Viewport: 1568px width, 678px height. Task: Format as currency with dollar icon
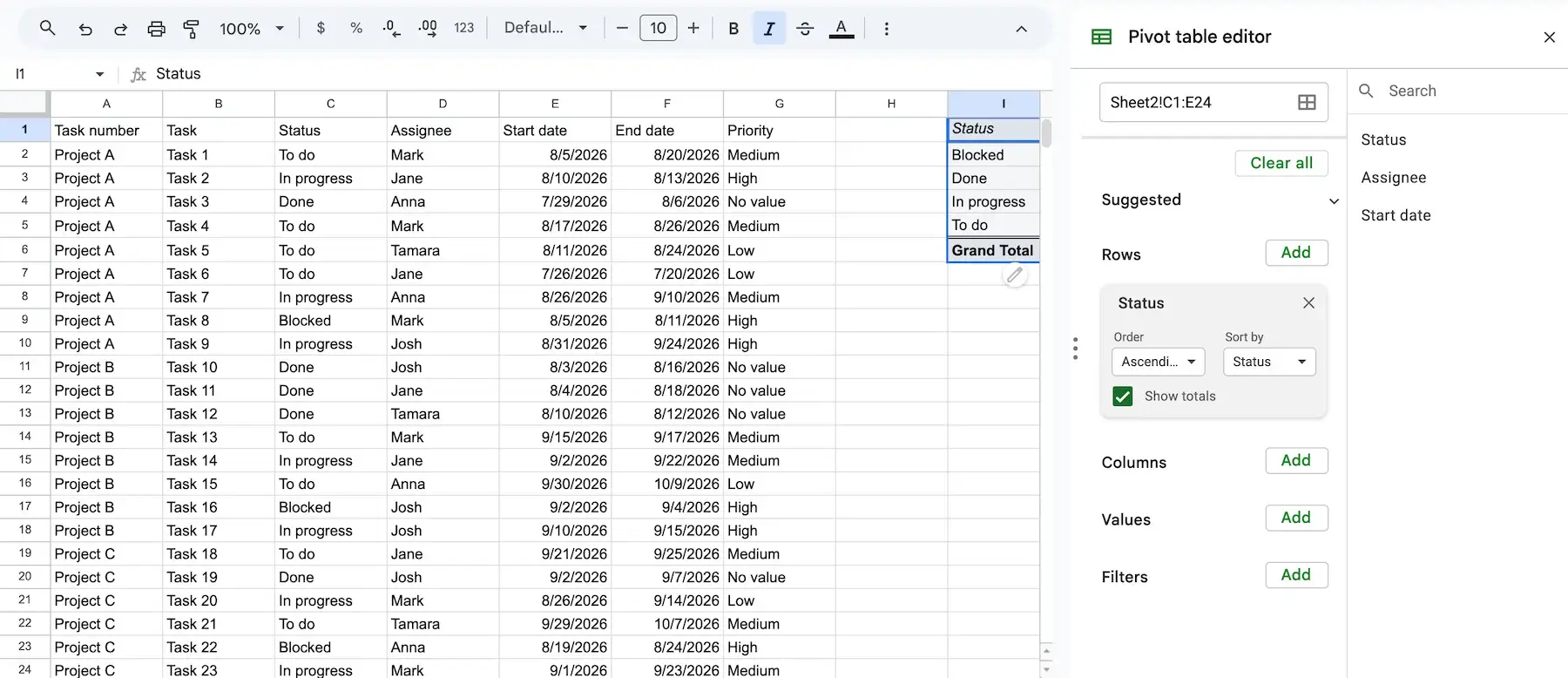[x=321, y=28]
